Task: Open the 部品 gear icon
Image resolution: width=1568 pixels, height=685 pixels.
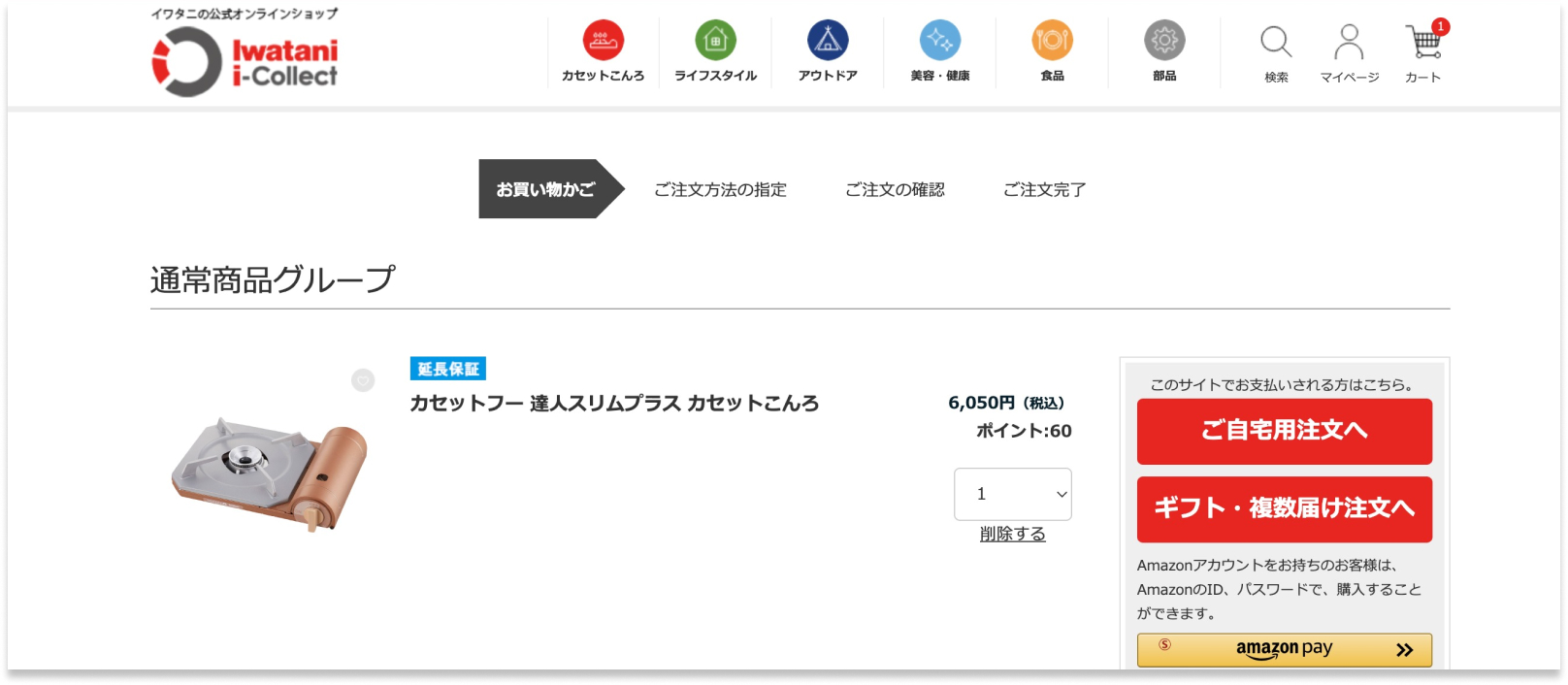Action: pyautogui.click(x=1164, y=41)
